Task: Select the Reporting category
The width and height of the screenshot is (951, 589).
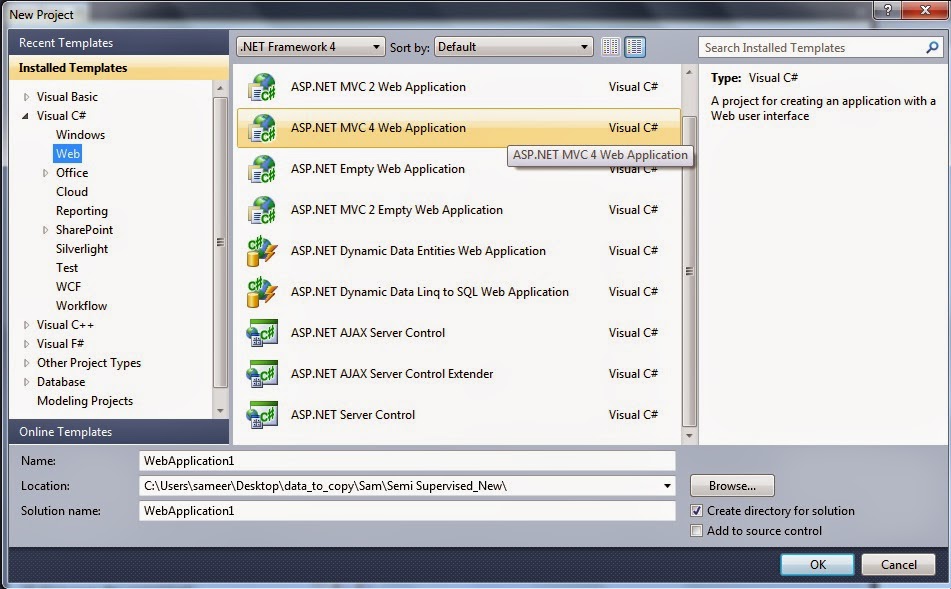Action: [x=82, y=210]
